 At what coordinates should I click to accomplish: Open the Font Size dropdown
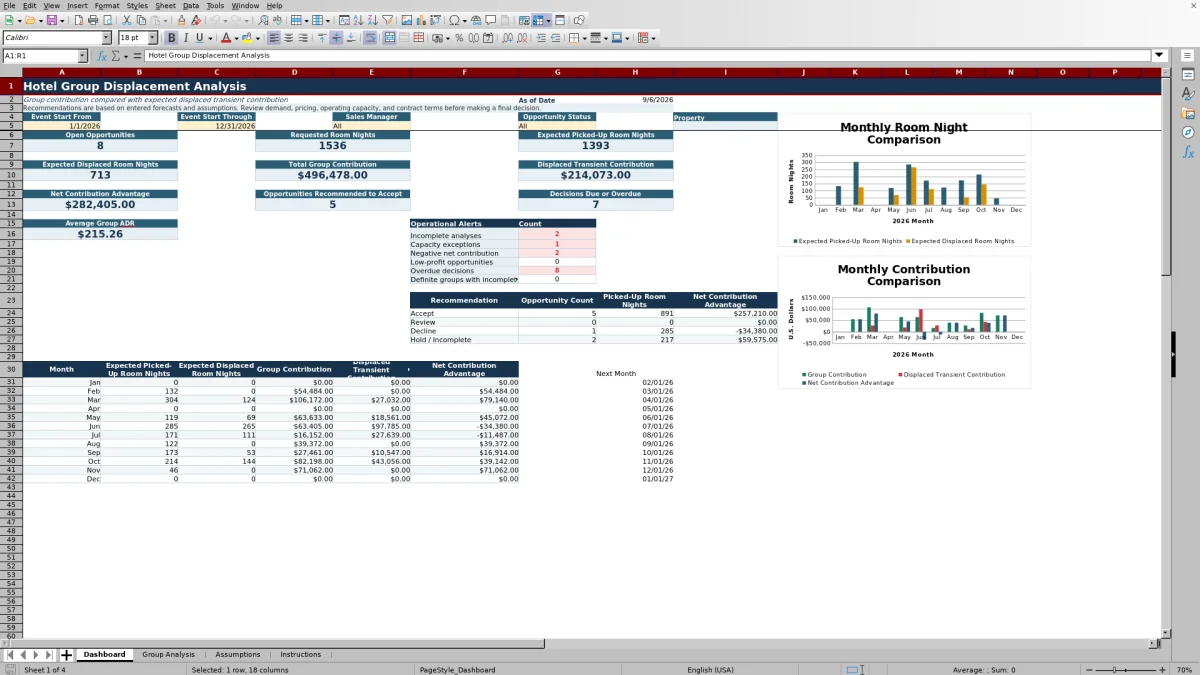(x=152, y=38)
